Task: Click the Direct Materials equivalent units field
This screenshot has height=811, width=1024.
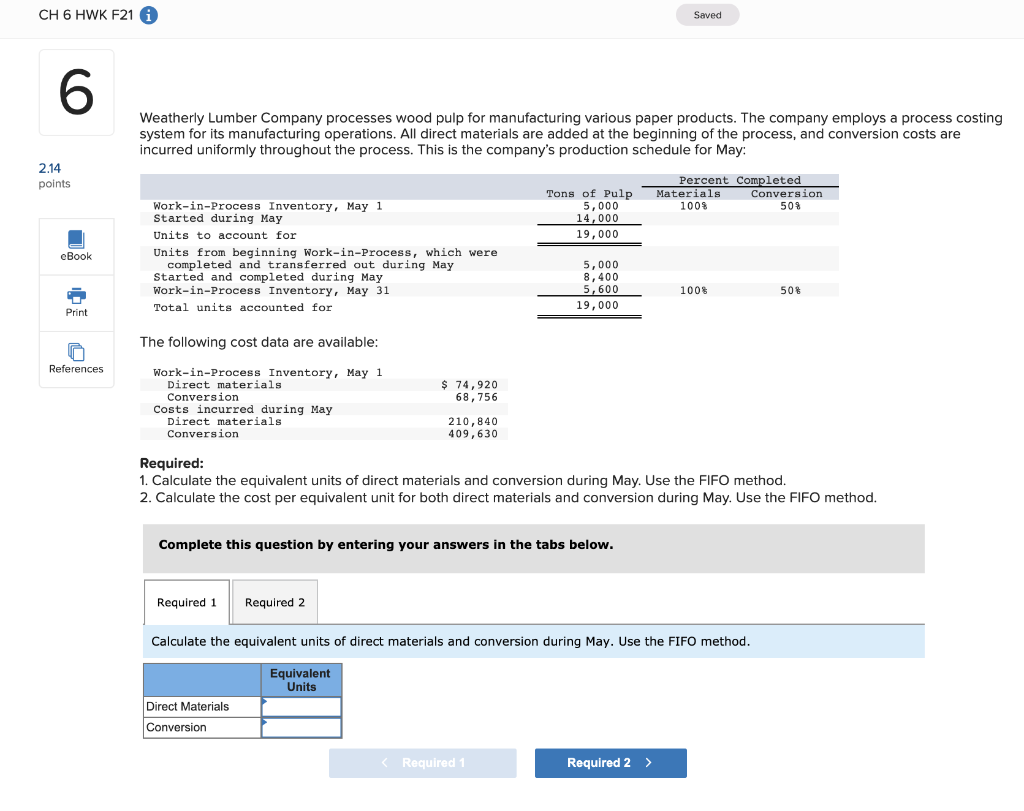Action: [301, 707]
